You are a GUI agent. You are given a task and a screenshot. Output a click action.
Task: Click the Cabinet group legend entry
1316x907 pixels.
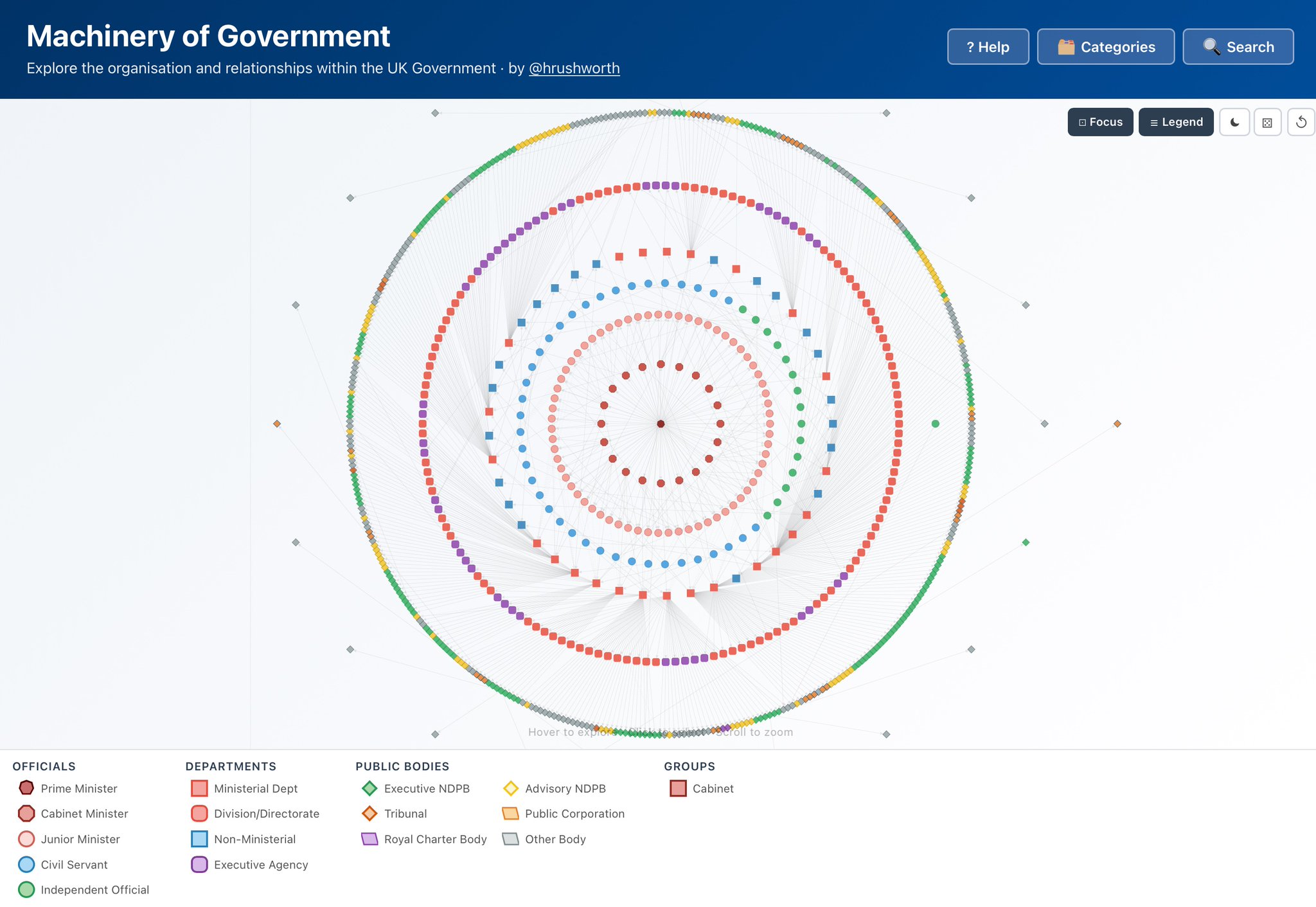pos(702,788)
